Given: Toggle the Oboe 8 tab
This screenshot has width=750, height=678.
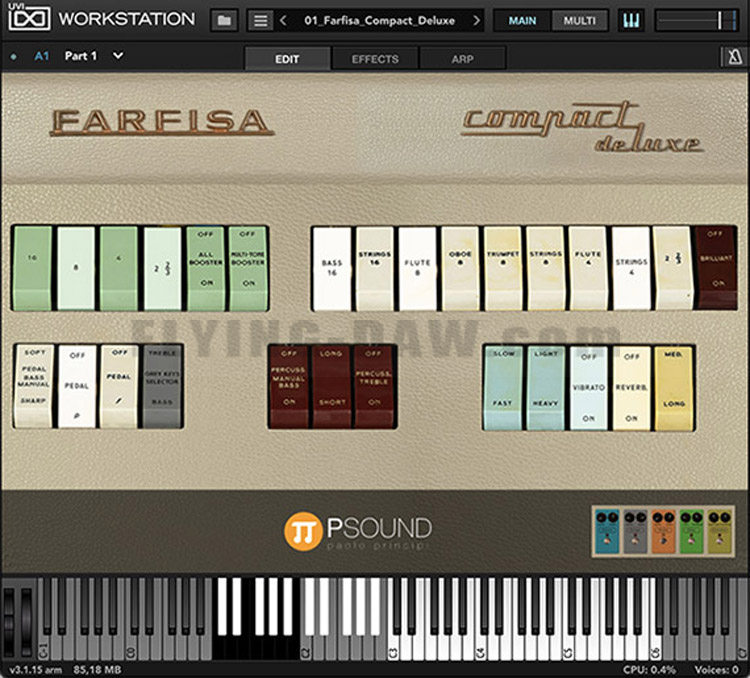Looking at the screenshot, I should 460,268.
